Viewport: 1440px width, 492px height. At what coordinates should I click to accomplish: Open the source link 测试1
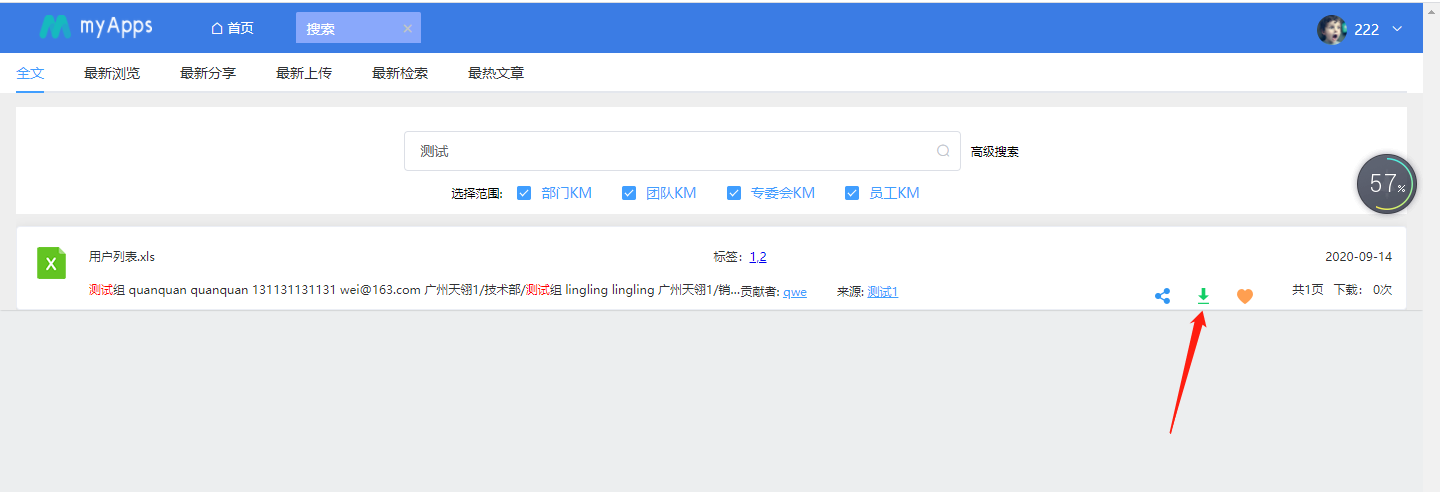point(883,292)
